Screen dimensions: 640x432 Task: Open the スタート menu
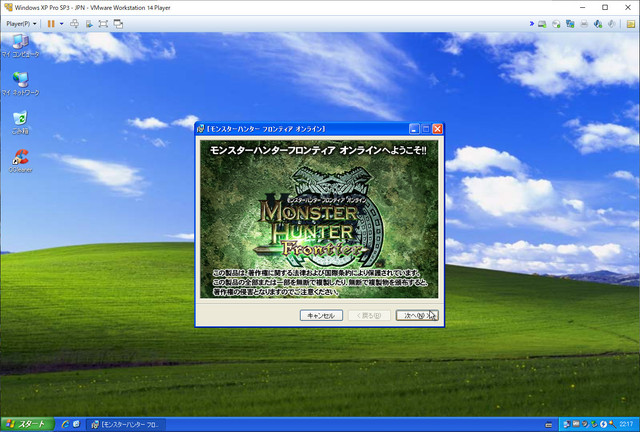27,424
